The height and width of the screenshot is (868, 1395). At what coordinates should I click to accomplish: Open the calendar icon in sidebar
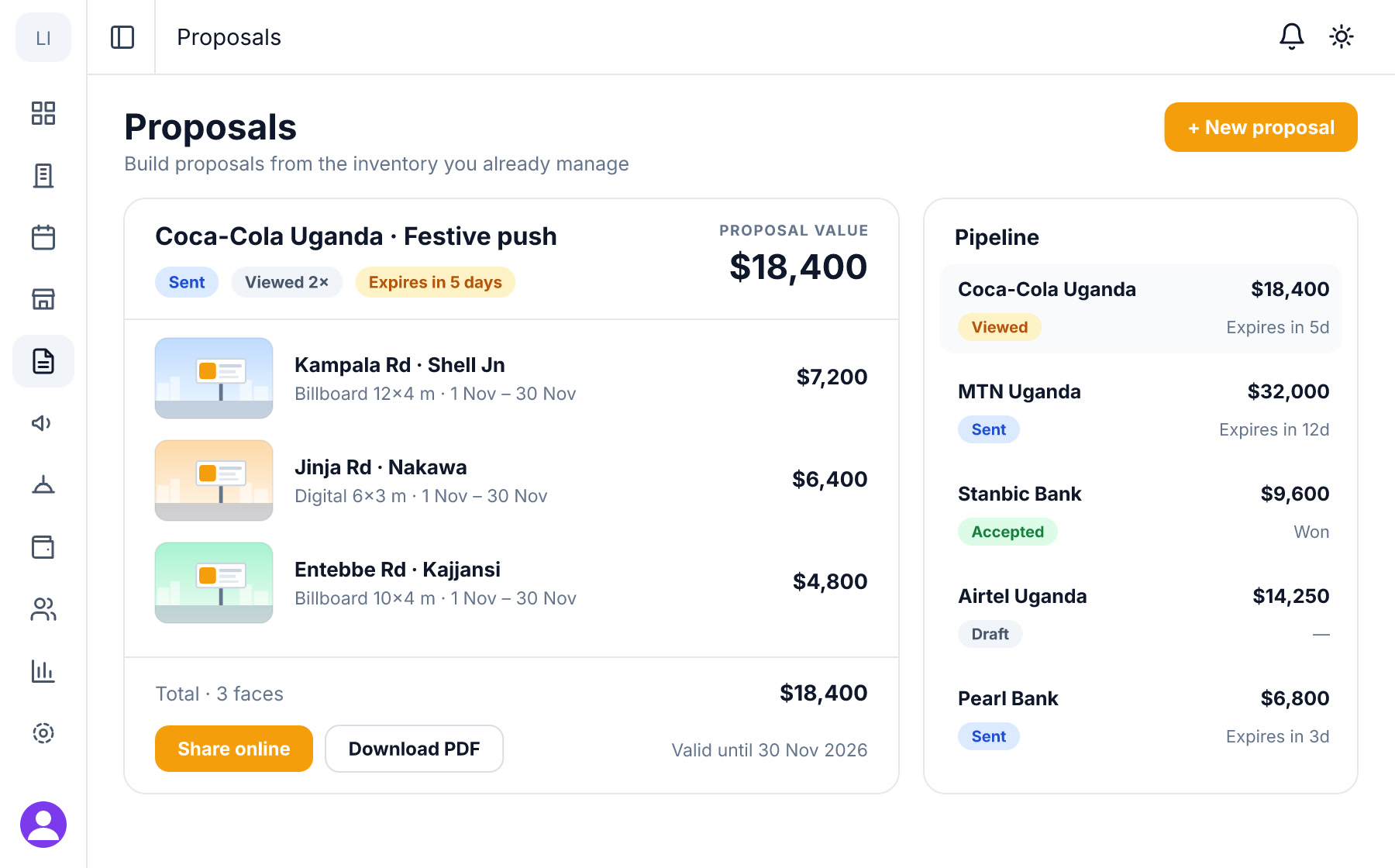click(43, 237)
